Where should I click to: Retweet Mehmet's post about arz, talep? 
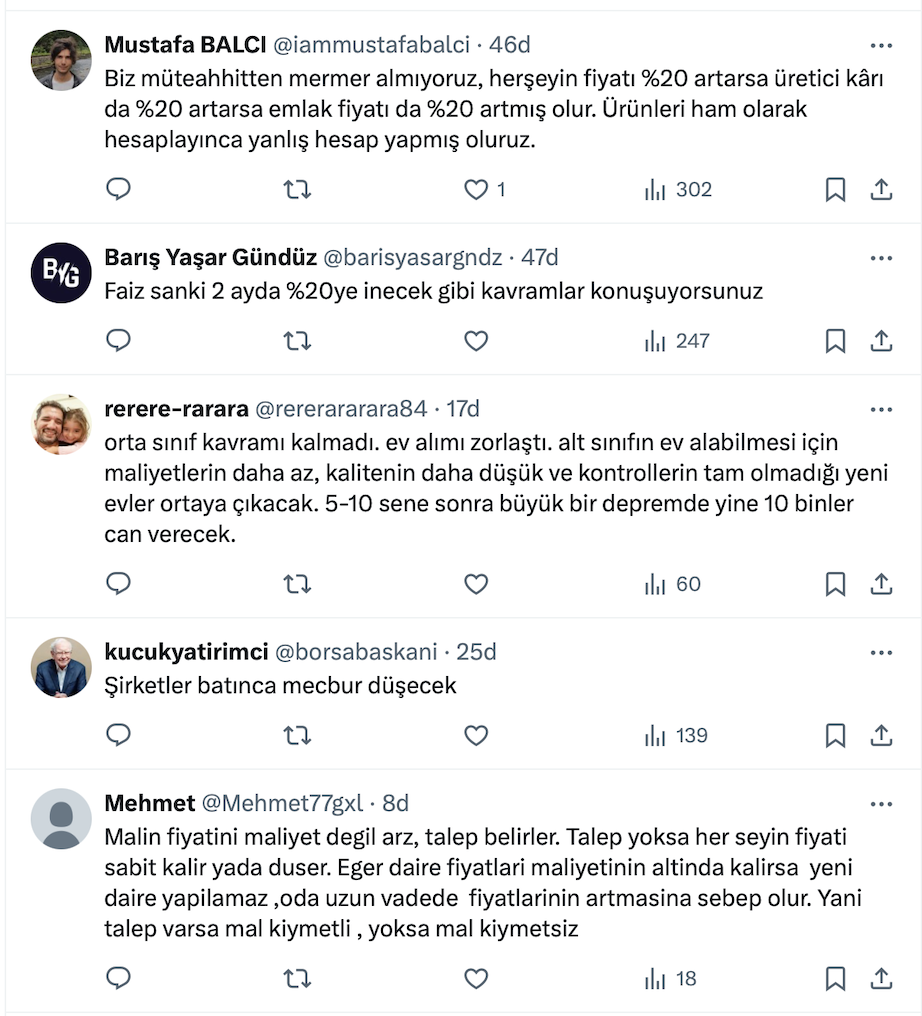pos(297,979)
